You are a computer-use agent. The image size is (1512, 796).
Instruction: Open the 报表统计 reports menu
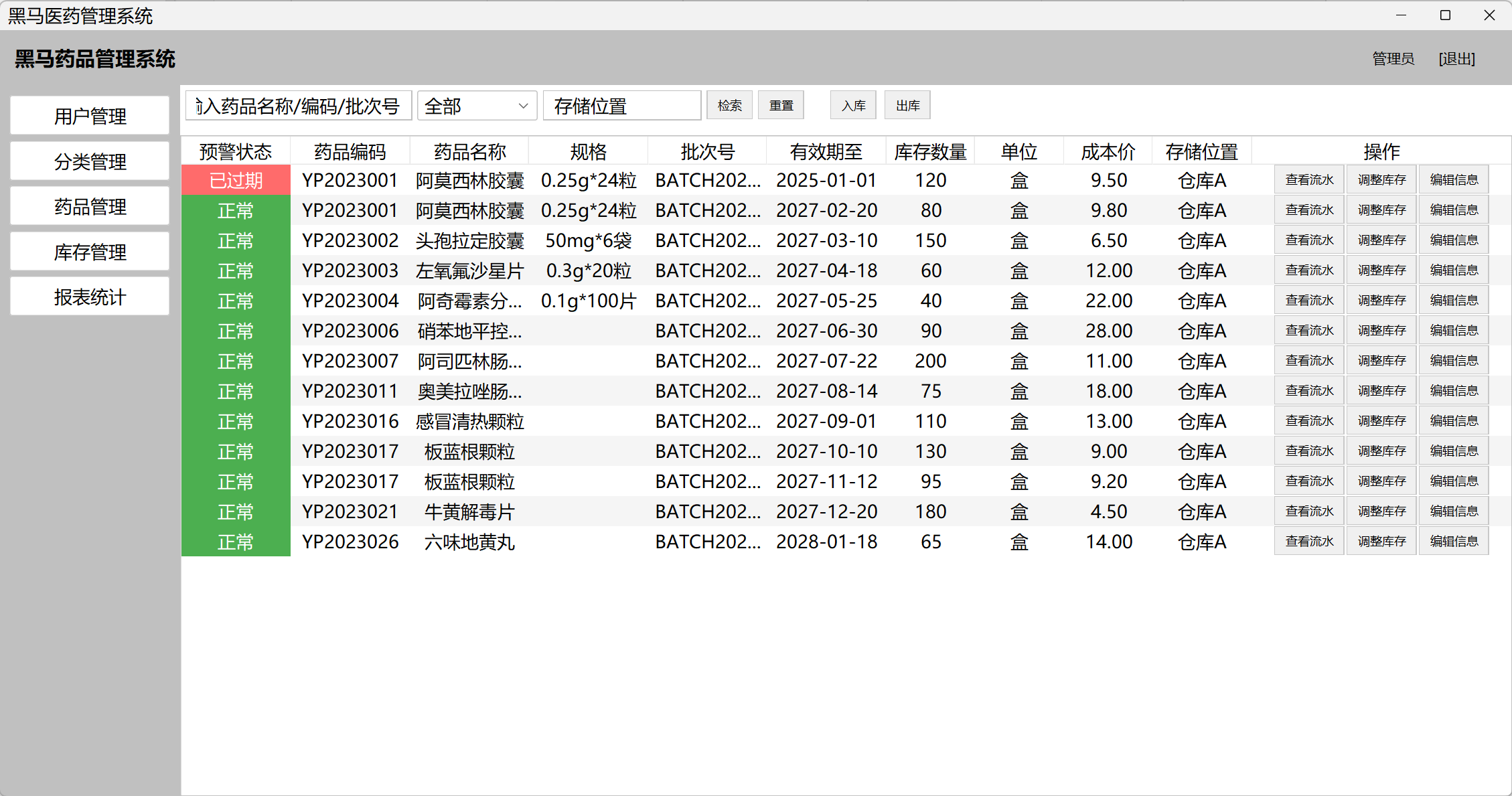(x=90, y=297)
